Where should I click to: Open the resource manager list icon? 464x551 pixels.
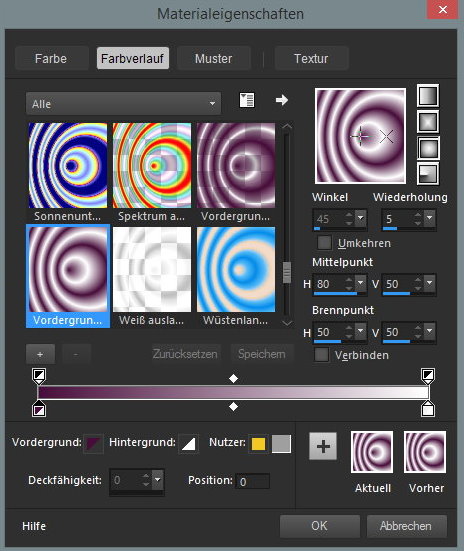(247, 101)
